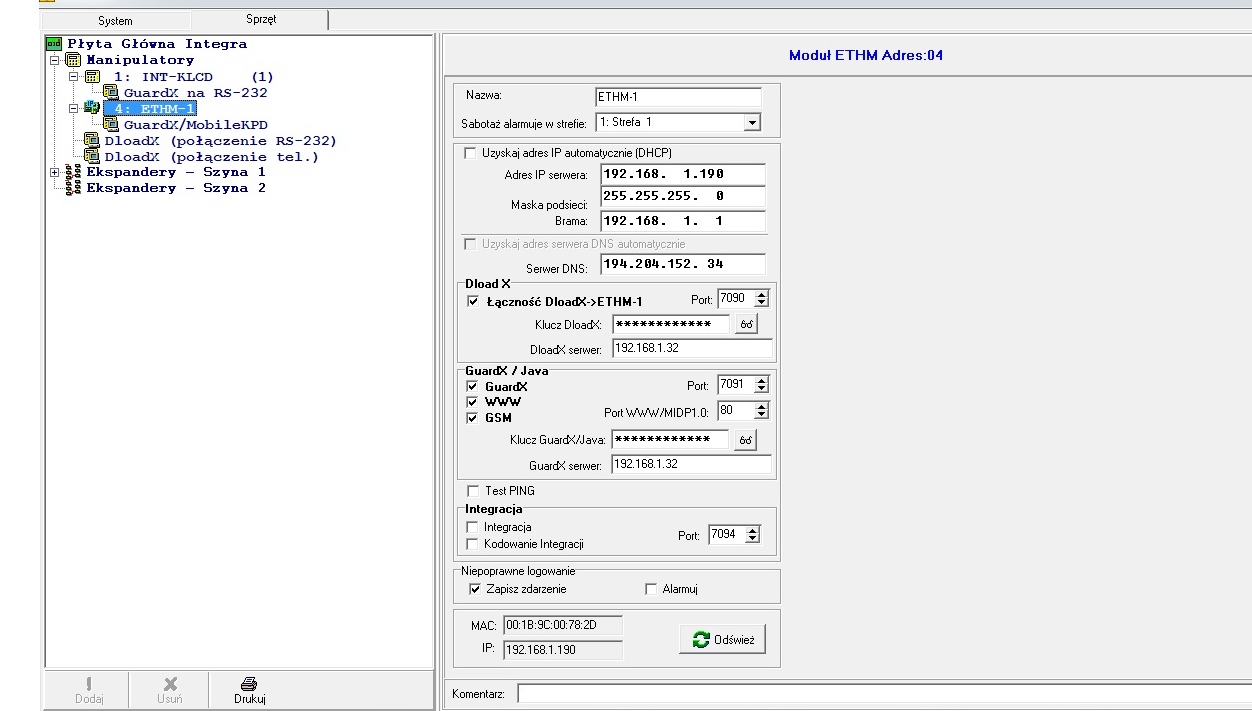Click the Ekspandery - Szyna 2 icon

[73, 188]
